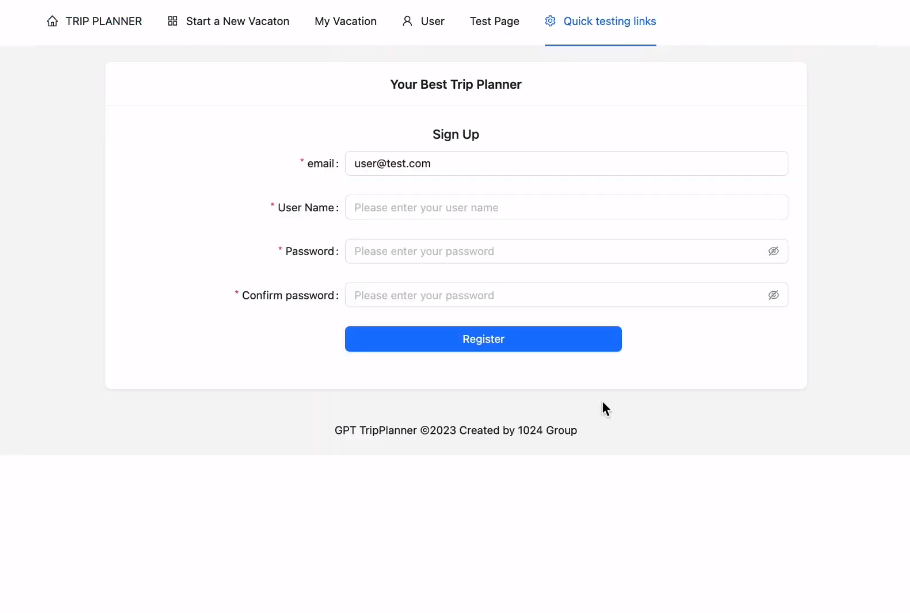Click the User Name input field
The height and width of the screenshot is (613, 910).
click(x=565, y=207)
